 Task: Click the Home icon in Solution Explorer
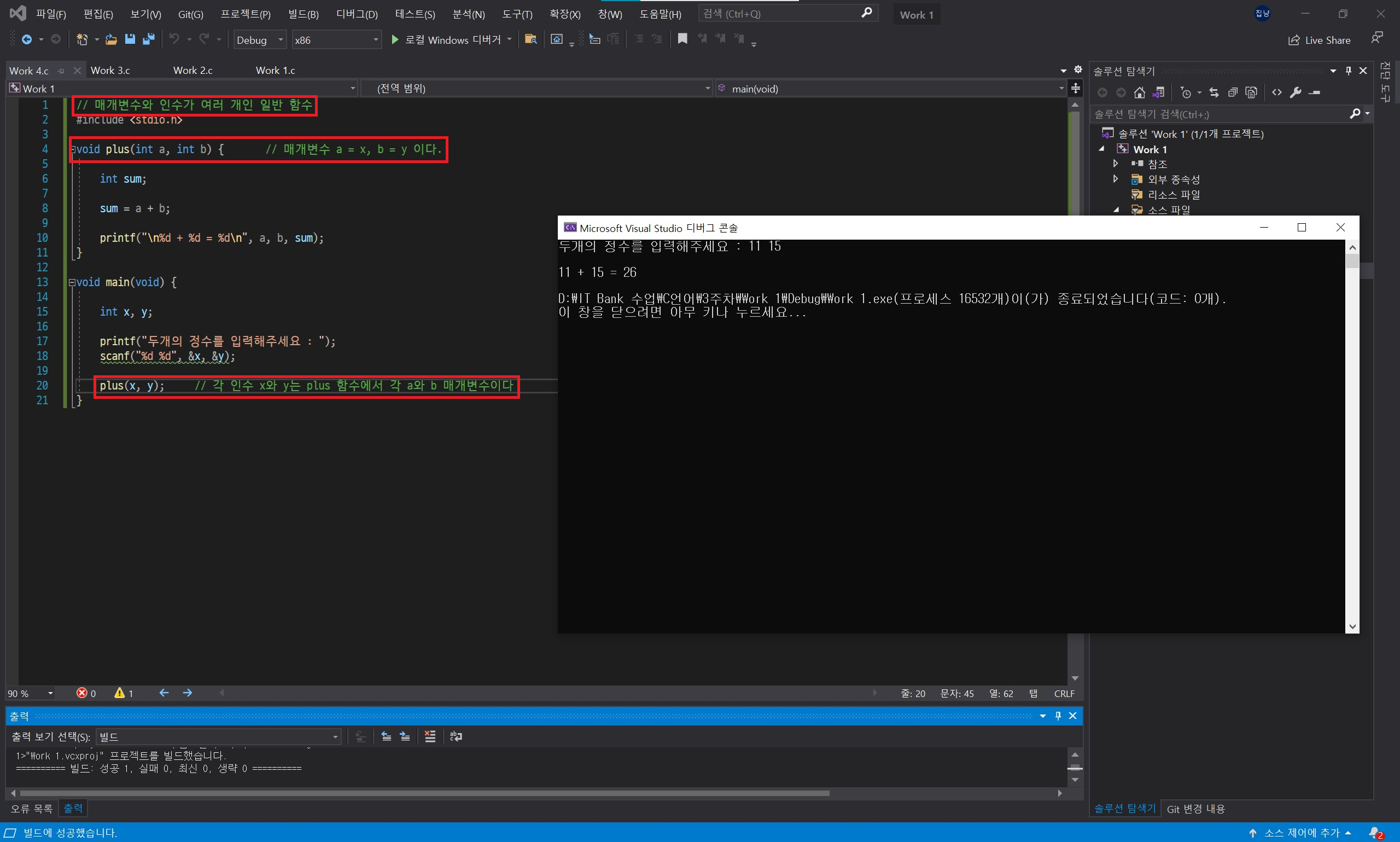(x=1139, y=92)
